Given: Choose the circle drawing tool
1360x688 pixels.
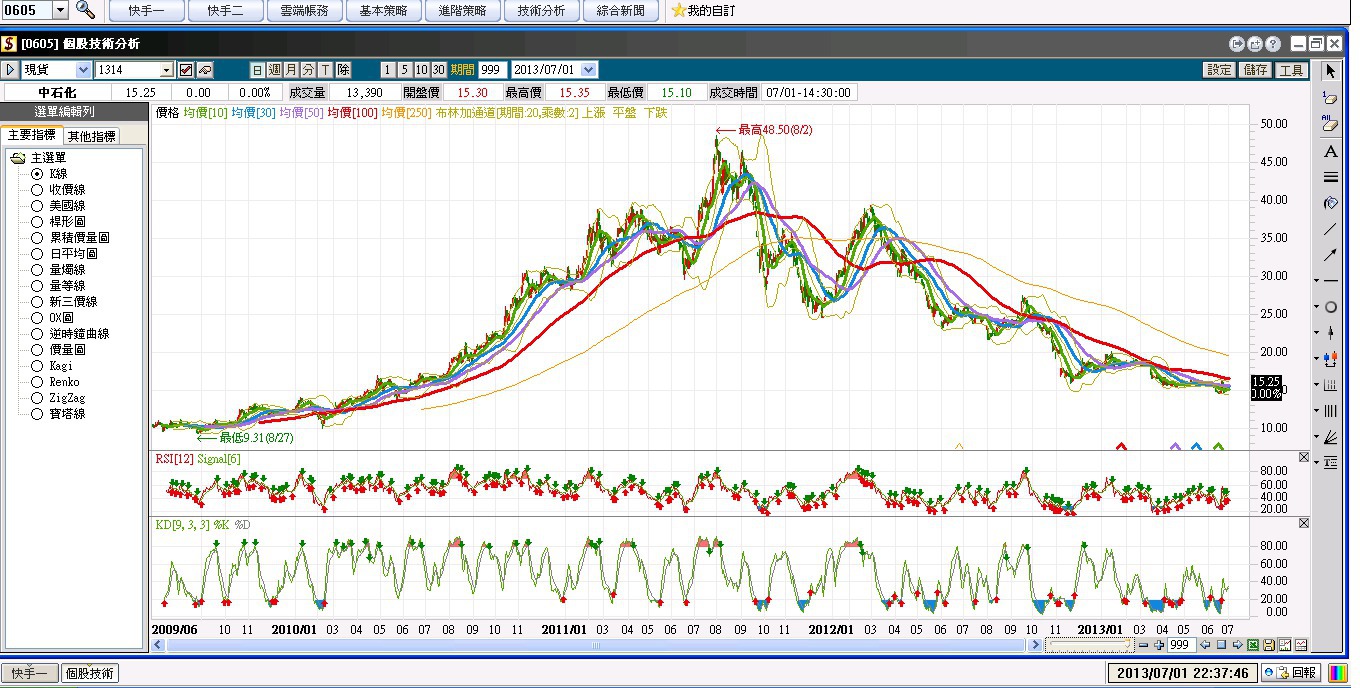Looking at the screenshot, I should pyautogui.click(x=1330, y=307).
